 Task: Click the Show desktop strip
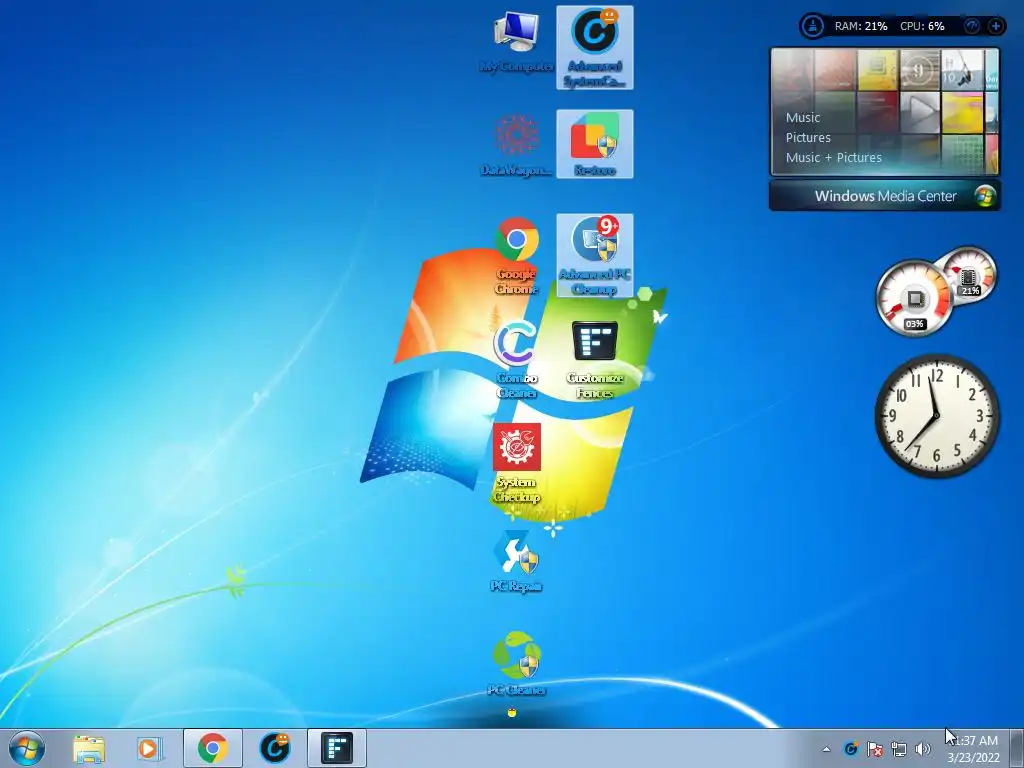(x=1018, y=748)
